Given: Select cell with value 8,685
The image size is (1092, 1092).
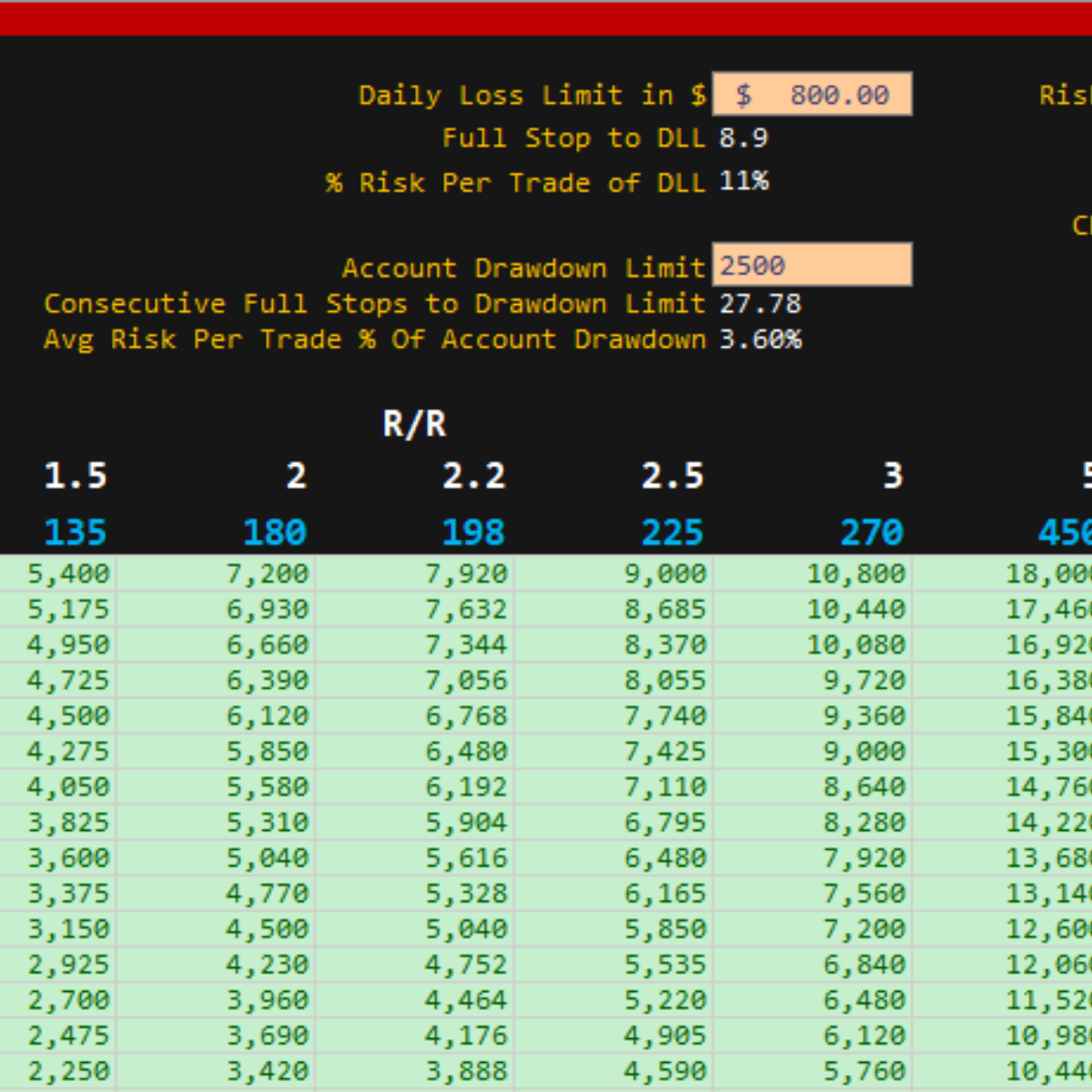Looking at the screenshot, I should (x=614, y=609).
